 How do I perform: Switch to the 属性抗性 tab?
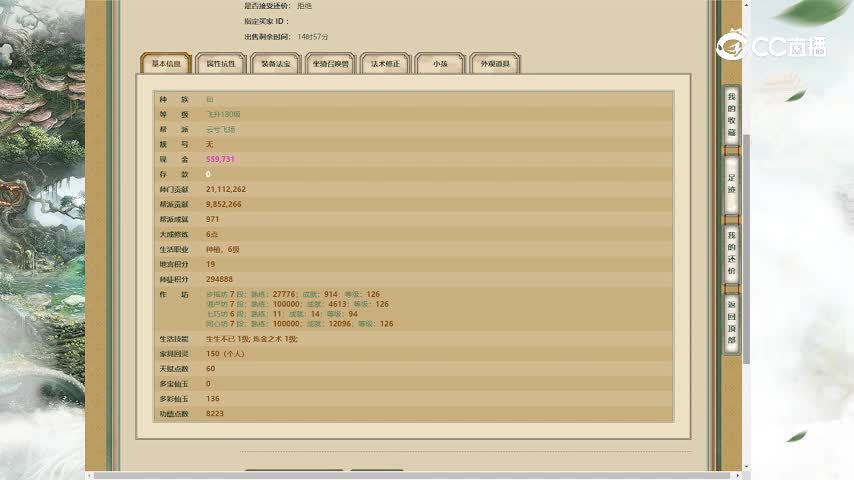pyautogui.click(x=220, y=64)
